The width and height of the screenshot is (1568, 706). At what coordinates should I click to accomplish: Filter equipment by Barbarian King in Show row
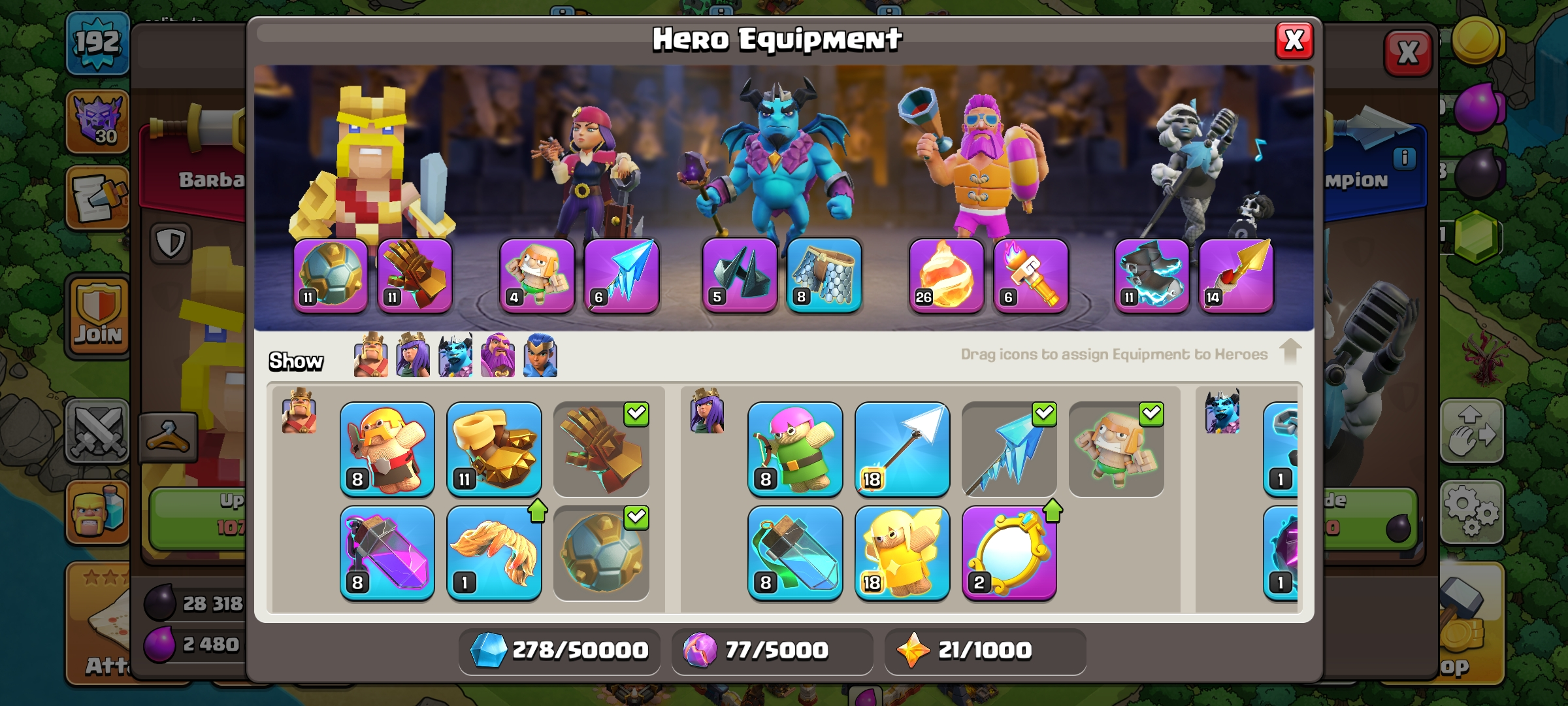pyautogui.click(x=370, y=355)
